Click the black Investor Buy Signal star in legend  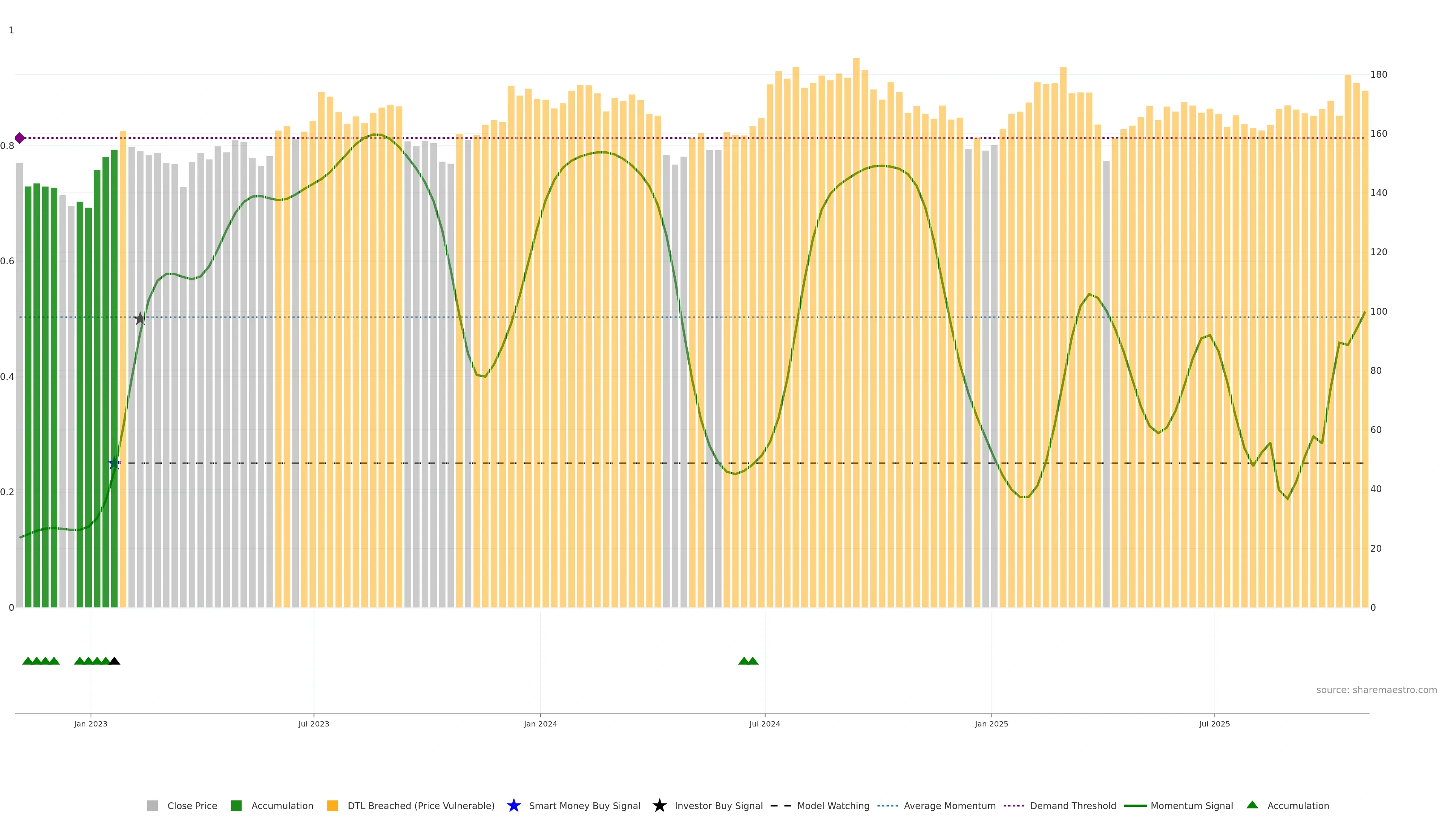pos(659,805)
